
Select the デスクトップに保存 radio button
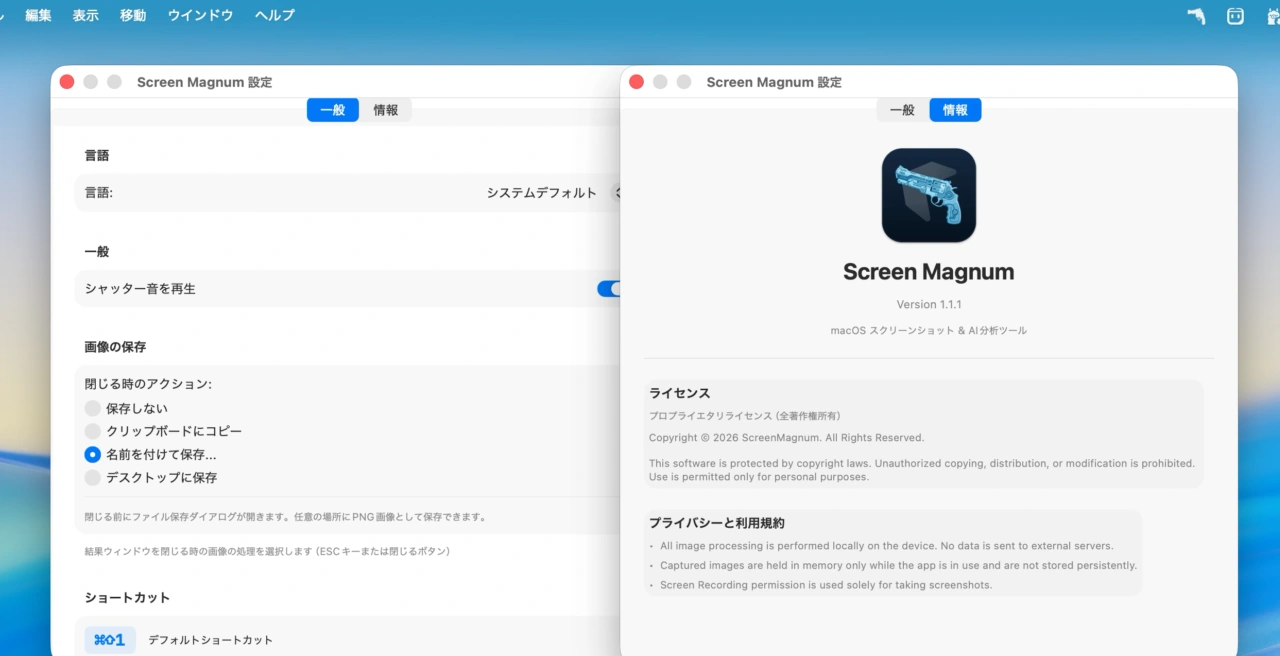click(x=91, y=477)
